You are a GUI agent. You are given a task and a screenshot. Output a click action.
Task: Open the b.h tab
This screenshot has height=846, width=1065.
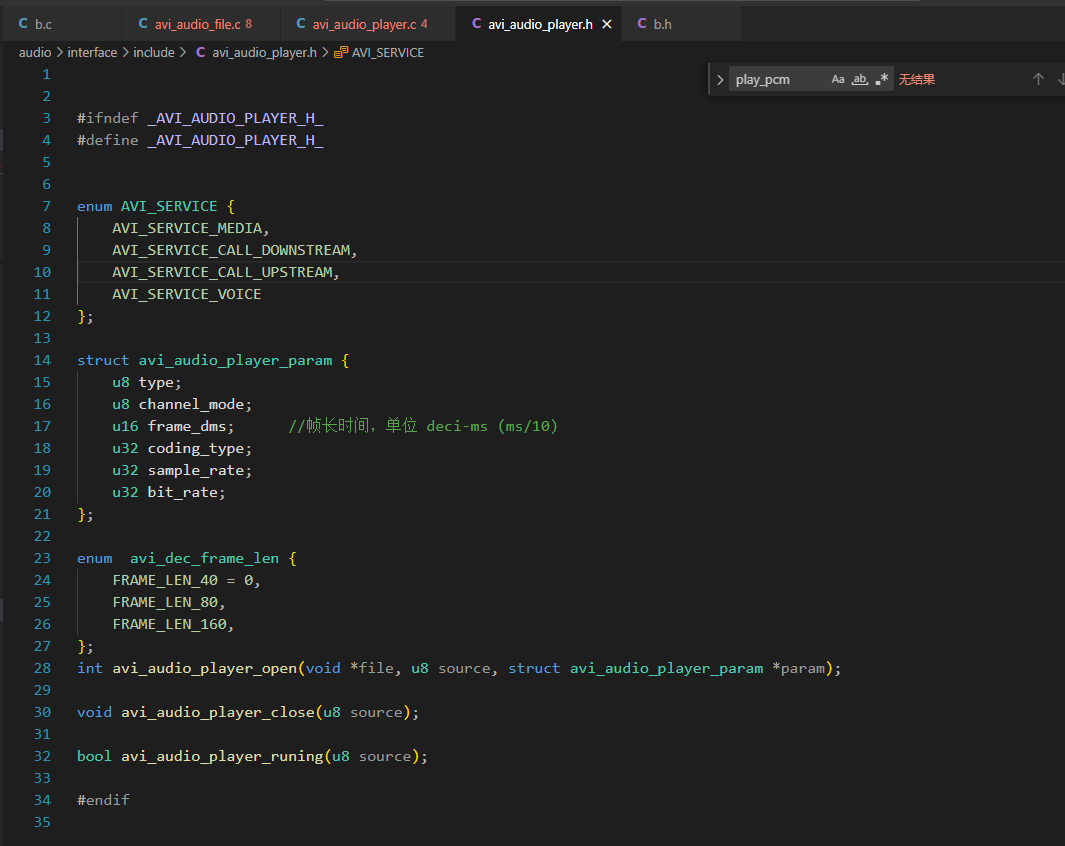coord(681,24)
